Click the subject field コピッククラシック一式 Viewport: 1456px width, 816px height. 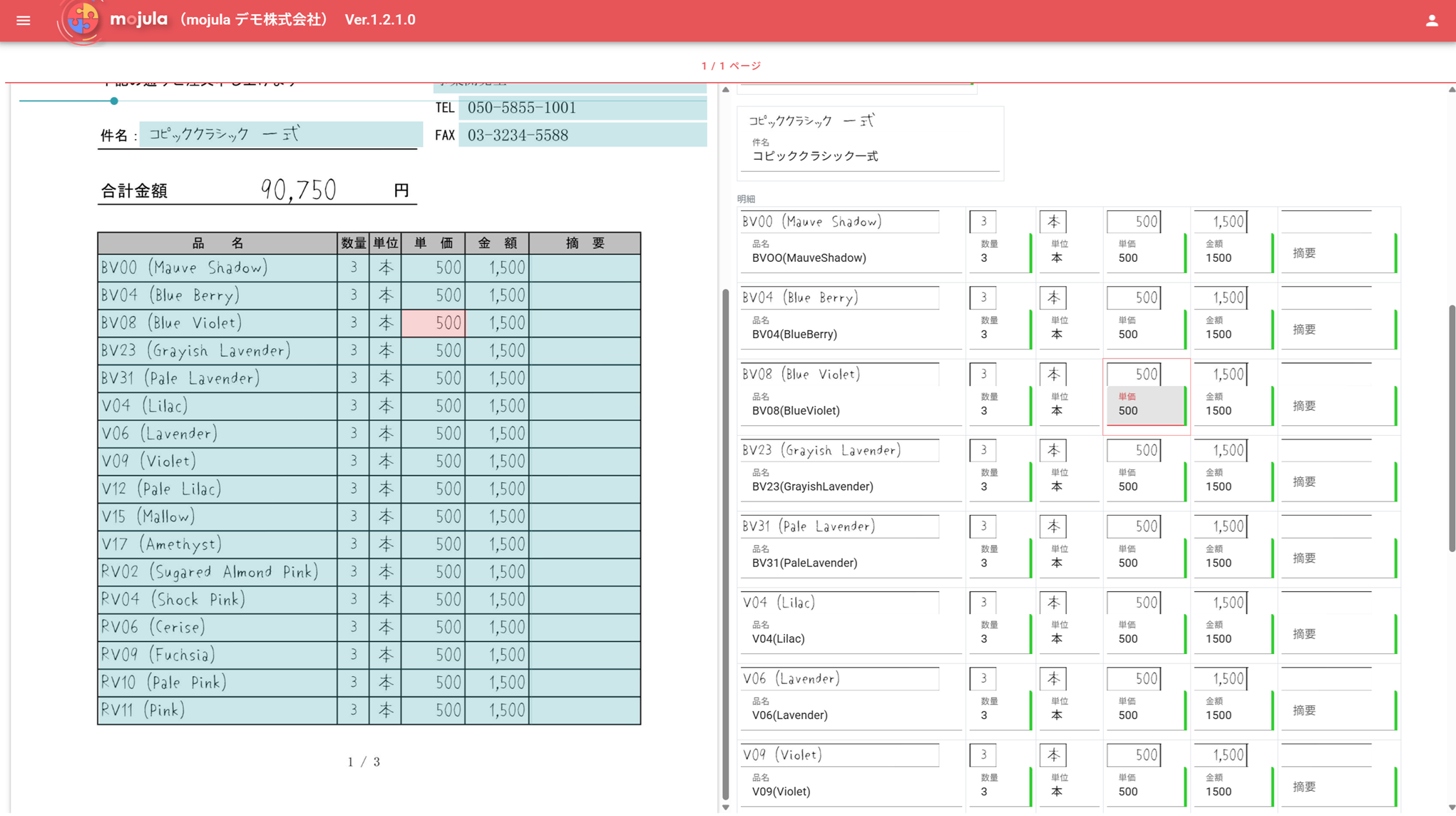tap(870, 156)
